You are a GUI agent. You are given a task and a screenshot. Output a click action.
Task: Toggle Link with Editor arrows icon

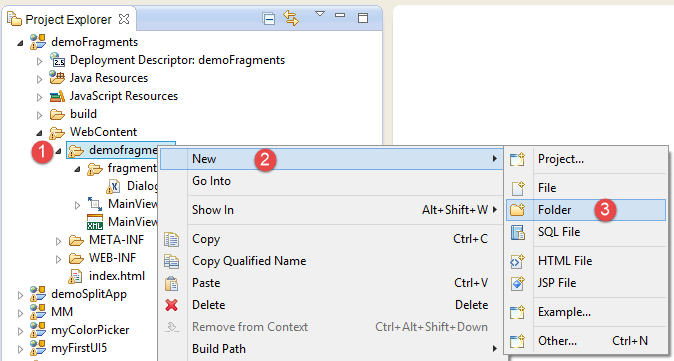click(x=291, y=18)
